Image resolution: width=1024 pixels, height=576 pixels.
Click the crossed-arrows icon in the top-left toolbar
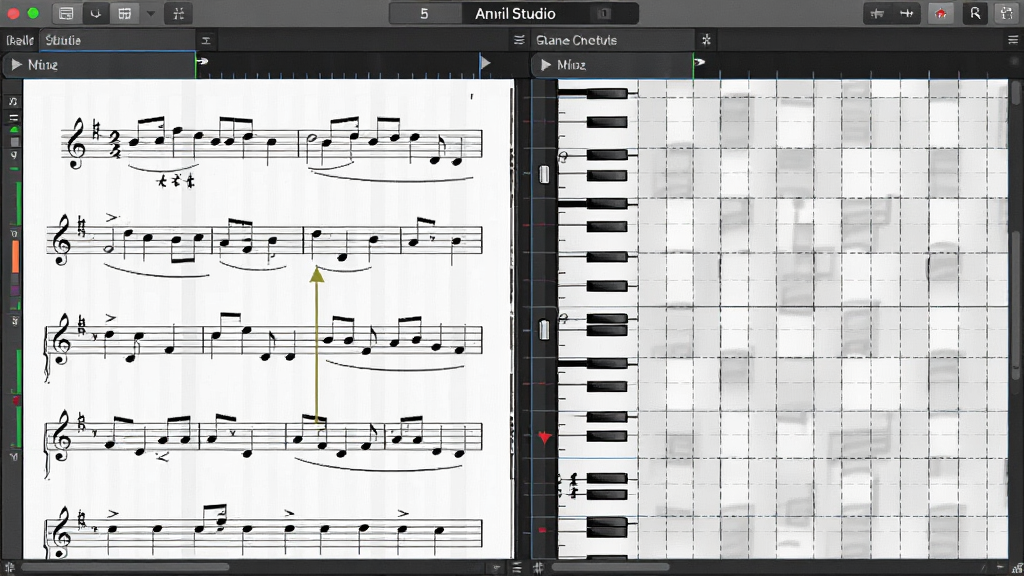[x=178, y=14]
